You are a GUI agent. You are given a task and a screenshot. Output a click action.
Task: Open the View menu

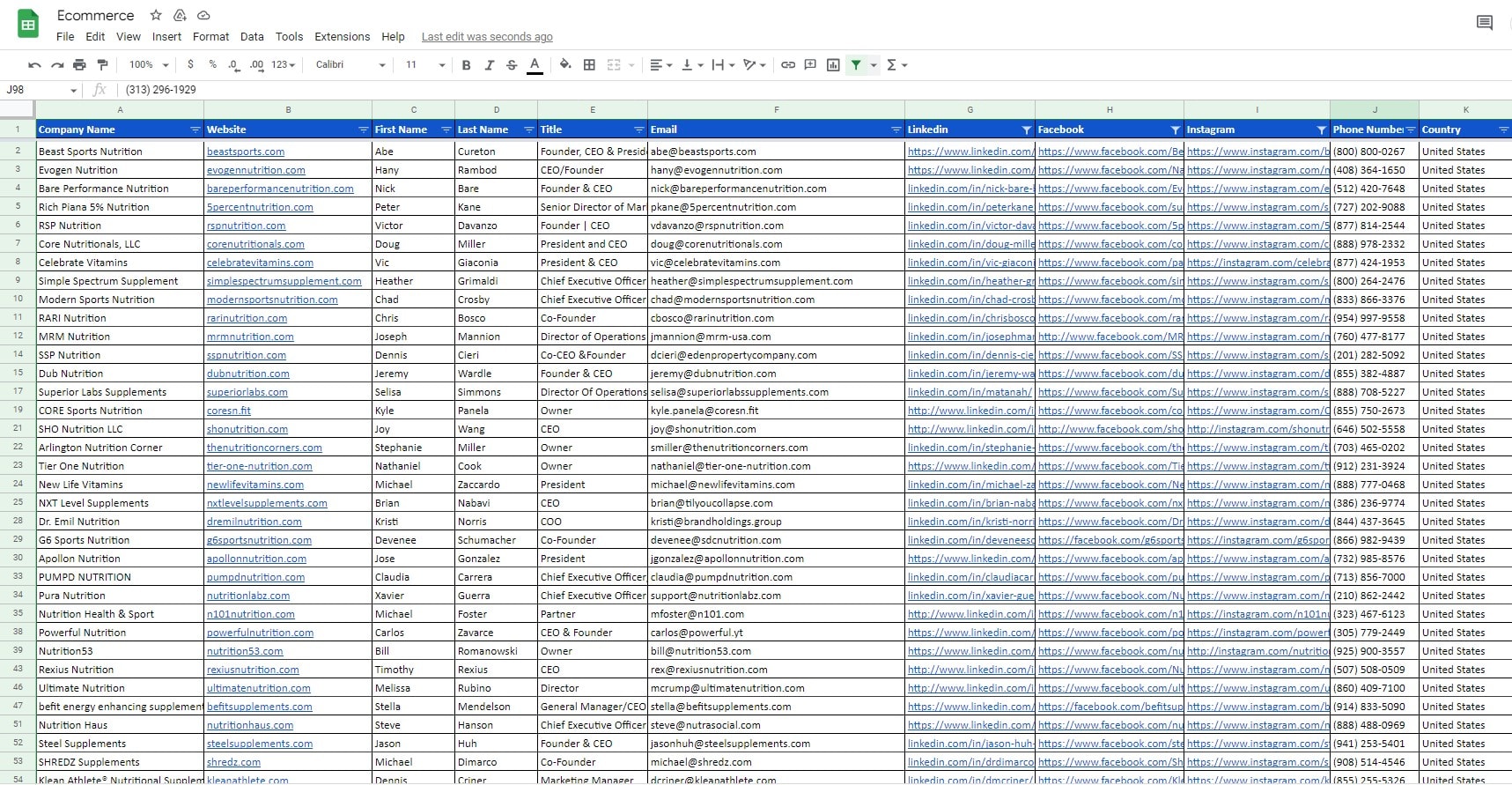coord(129,36)
